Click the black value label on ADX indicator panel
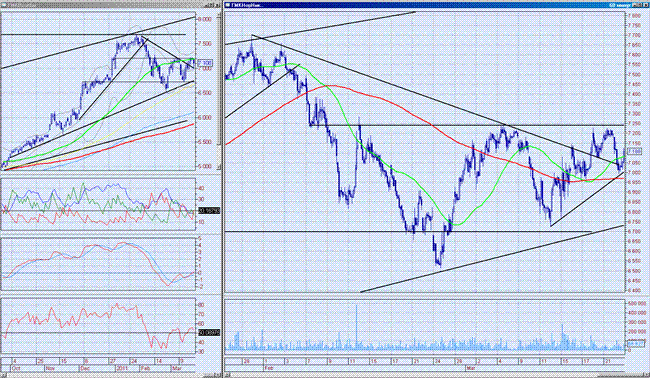The height and width of the screenshot is (378, 650). coord(209,211)
